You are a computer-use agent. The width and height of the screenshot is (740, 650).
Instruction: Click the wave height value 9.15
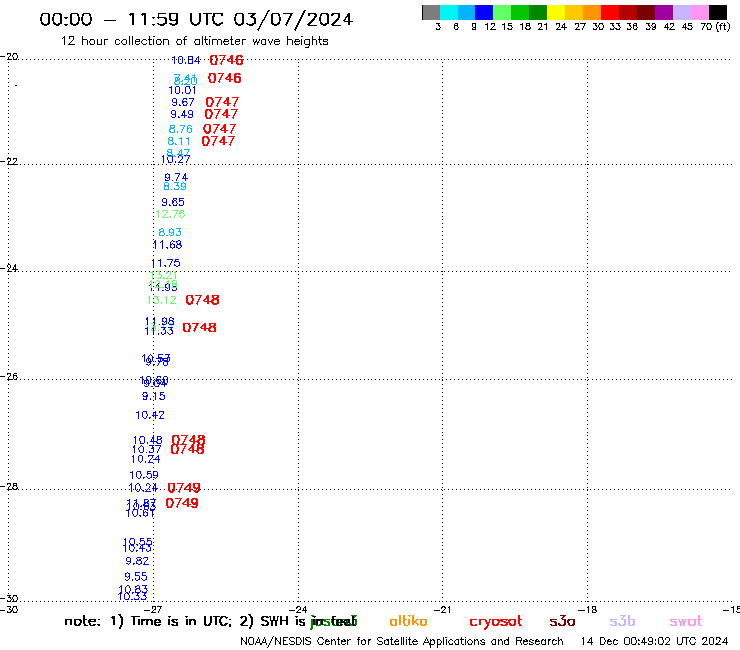[x=154, y=397]
